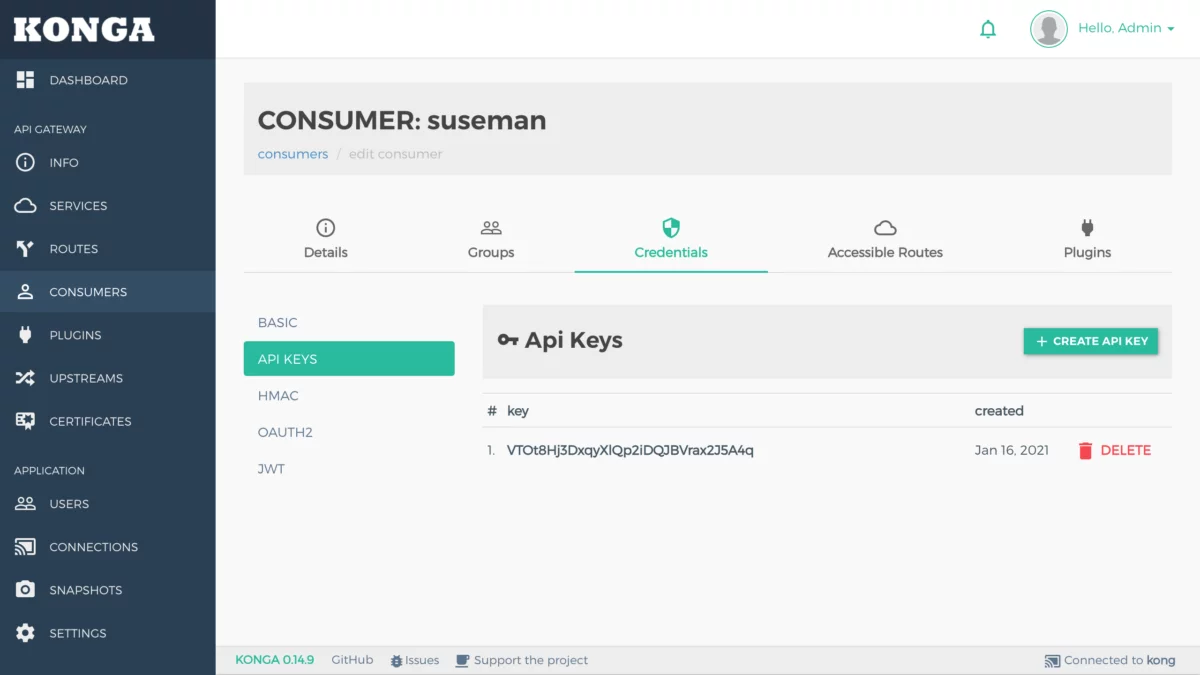
Task: Follow the consumers breadcrumb link
Action: coord(293,154)
